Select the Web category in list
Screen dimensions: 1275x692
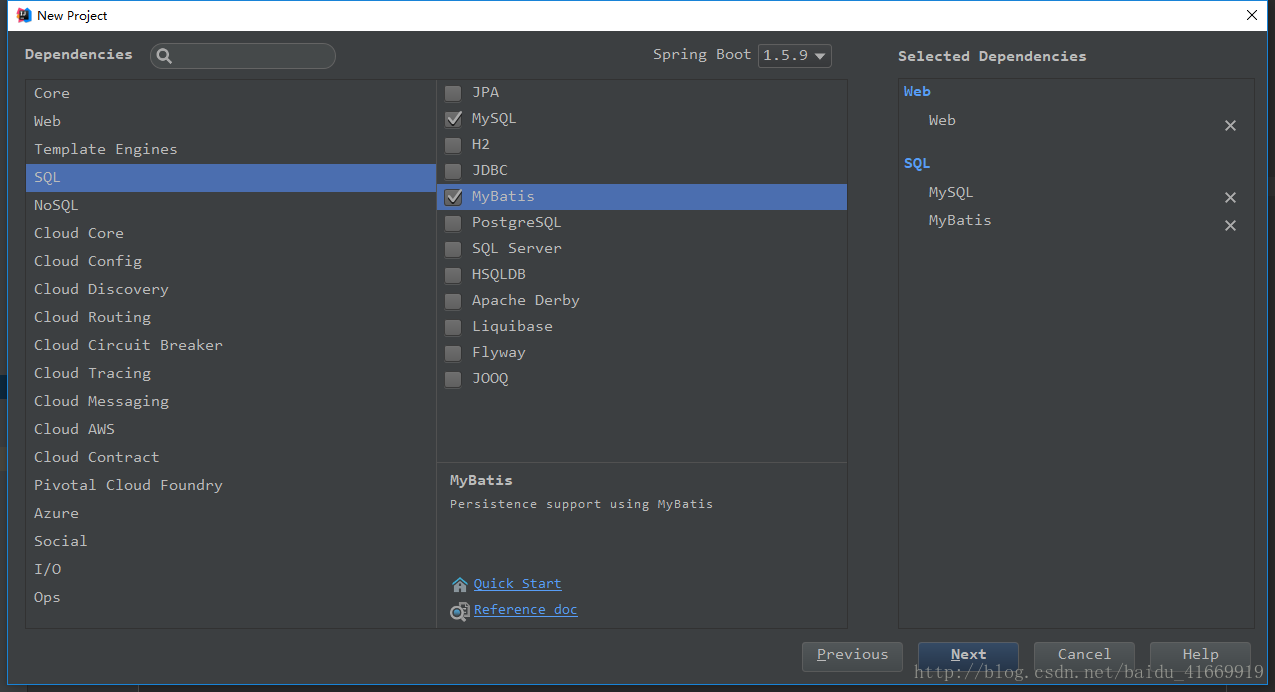231,121
